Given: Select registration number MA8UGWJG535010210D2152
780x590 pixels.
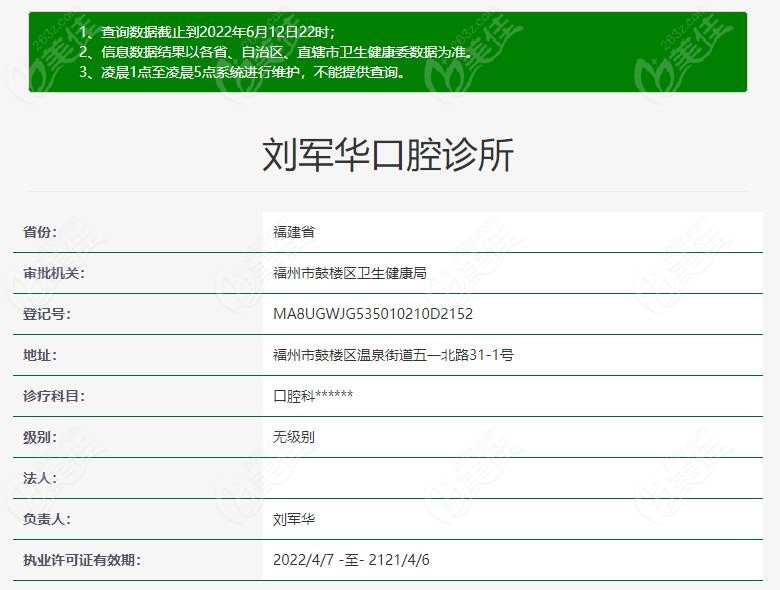Looking at the screenshot, I should pyautogui.click(x=373, y=314).
